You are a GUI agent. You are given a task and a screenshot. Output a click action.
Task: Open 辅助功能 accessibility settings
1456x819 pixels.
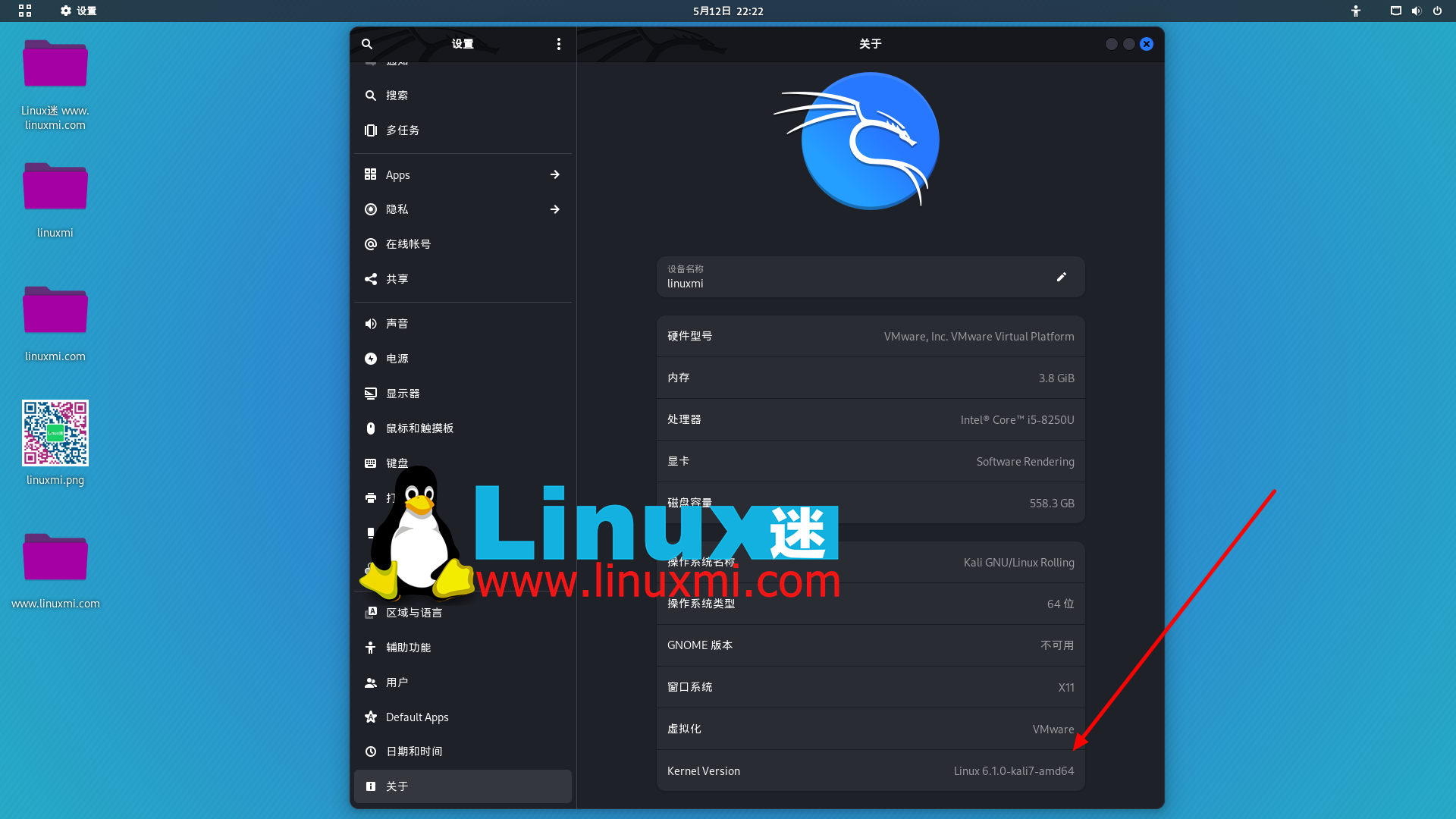463,648
